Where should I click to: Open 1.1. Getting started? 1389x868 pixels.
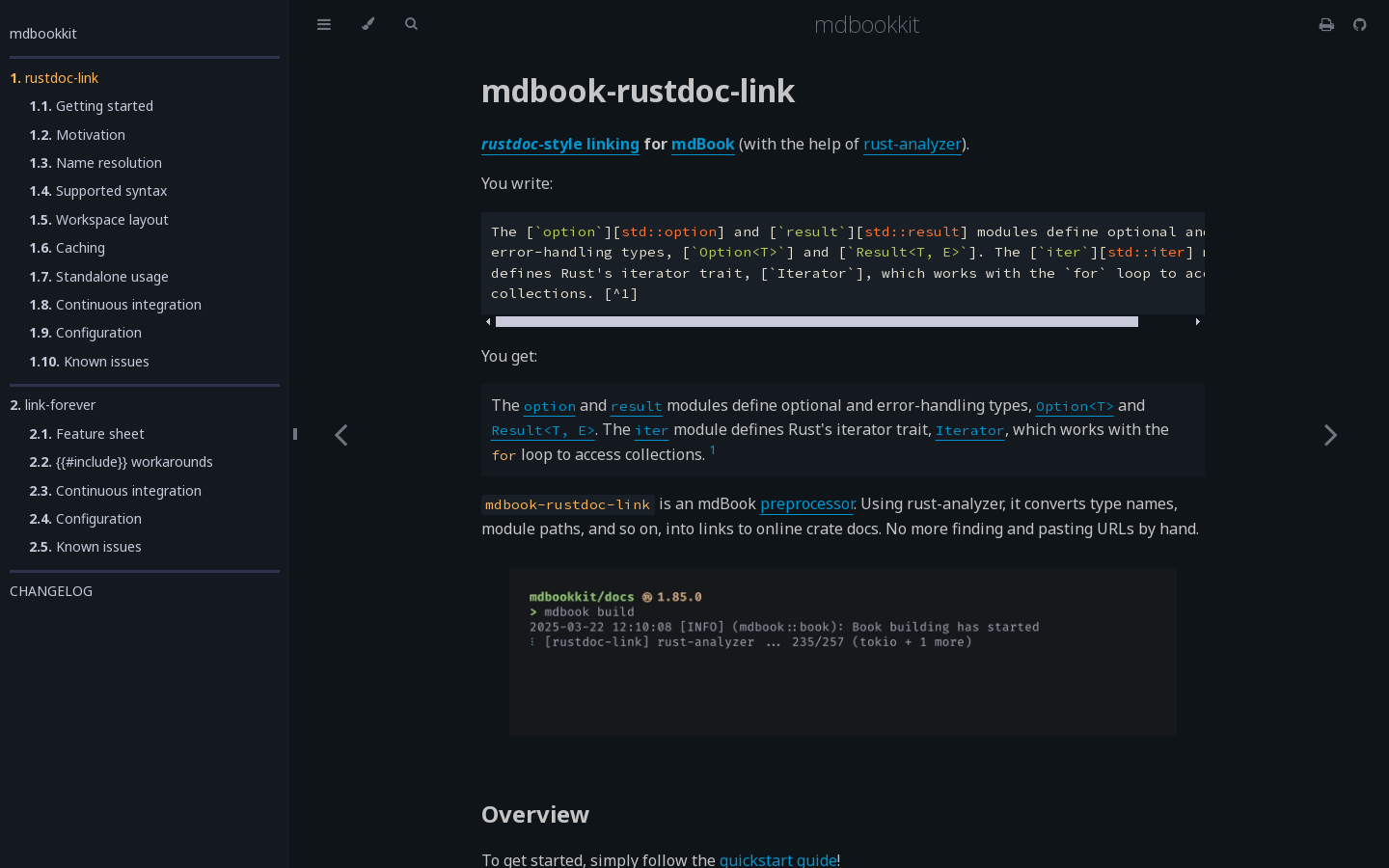pos(91,106)
